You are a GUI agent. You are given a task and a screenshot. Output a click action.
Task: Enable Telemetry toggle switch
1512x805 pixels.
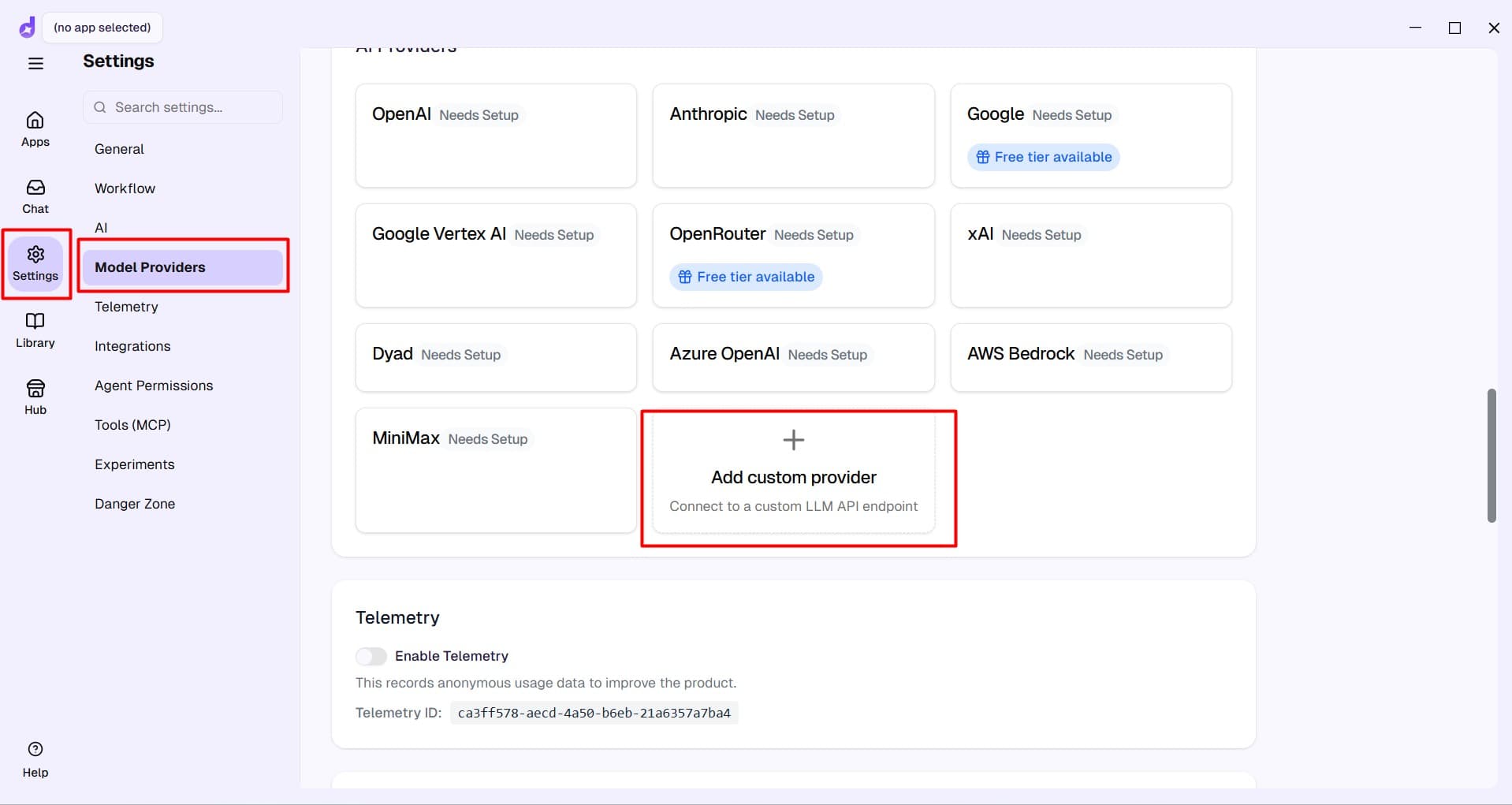[x=371, y=656]
